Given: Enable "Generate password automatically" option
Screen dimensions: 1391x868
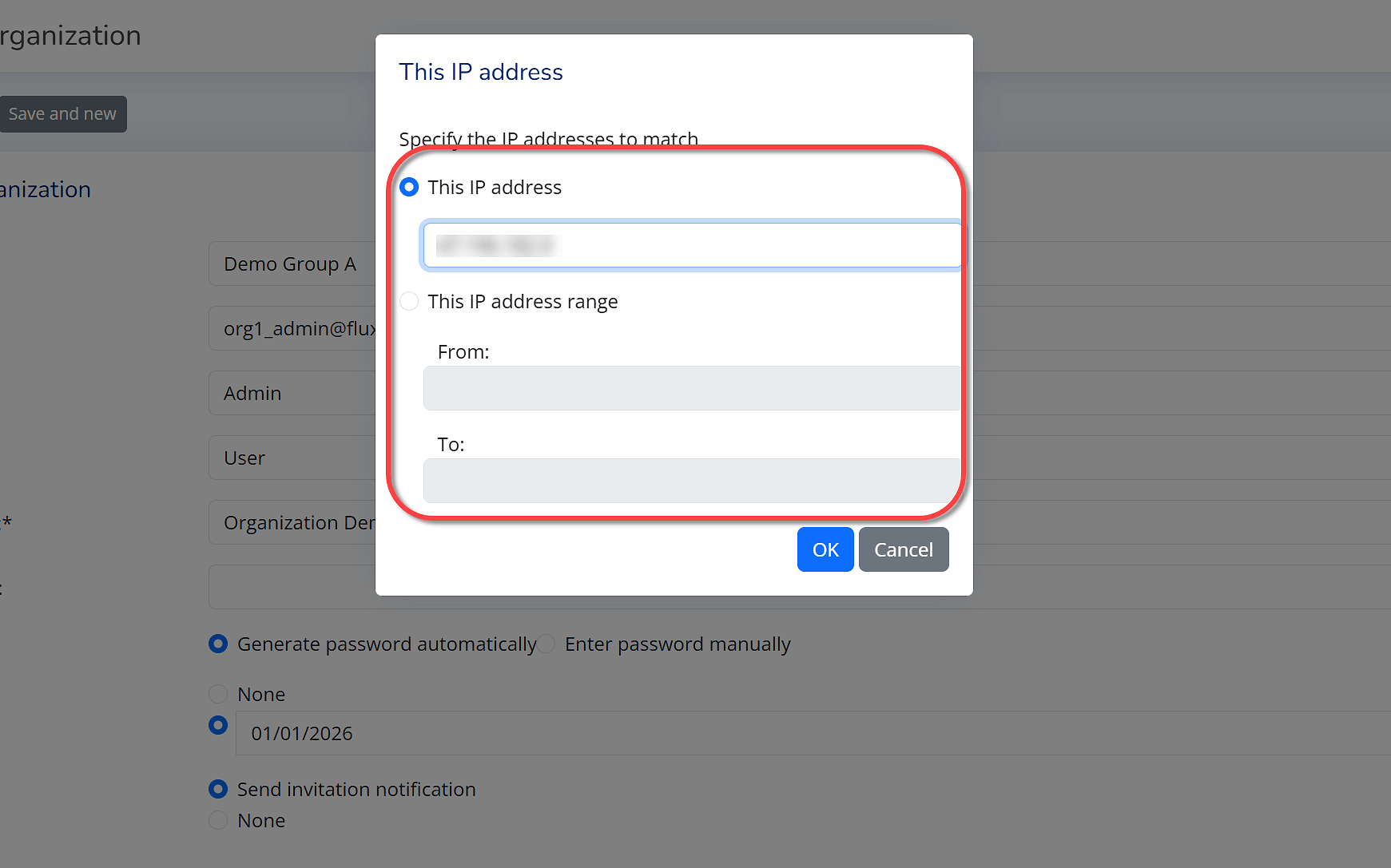Looking at the screenshot, I should pyautogui.click(x=218, y=644).
